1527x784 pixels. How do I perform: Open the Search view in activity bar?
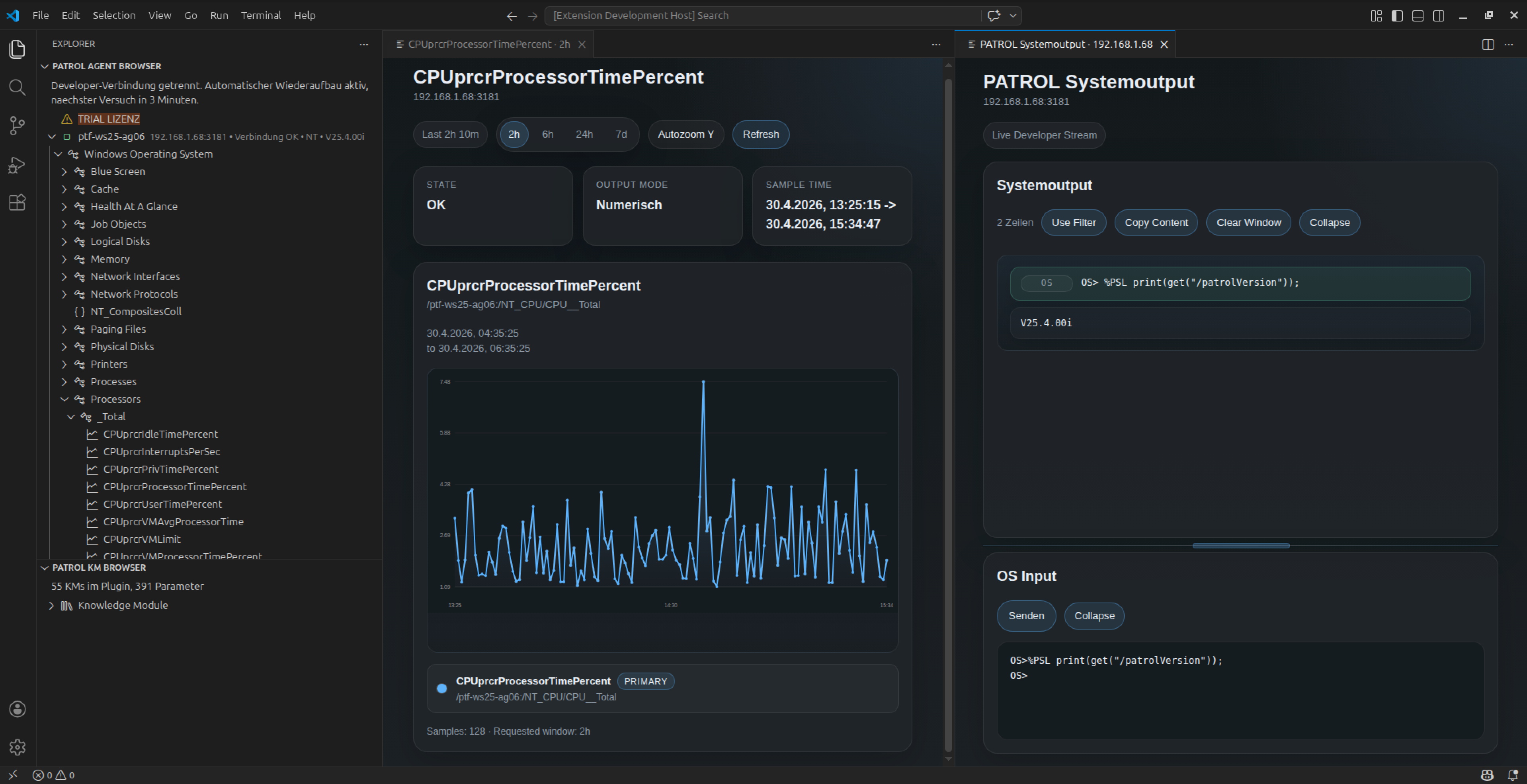[x=17, y=88]
